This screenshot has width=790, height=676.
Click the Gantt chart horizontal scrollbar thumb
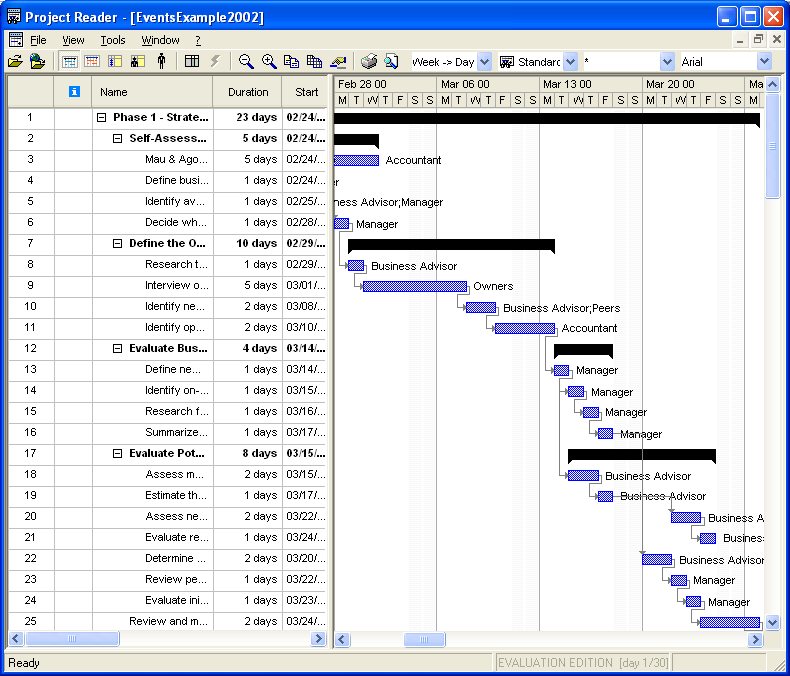(x=424, y=639)
